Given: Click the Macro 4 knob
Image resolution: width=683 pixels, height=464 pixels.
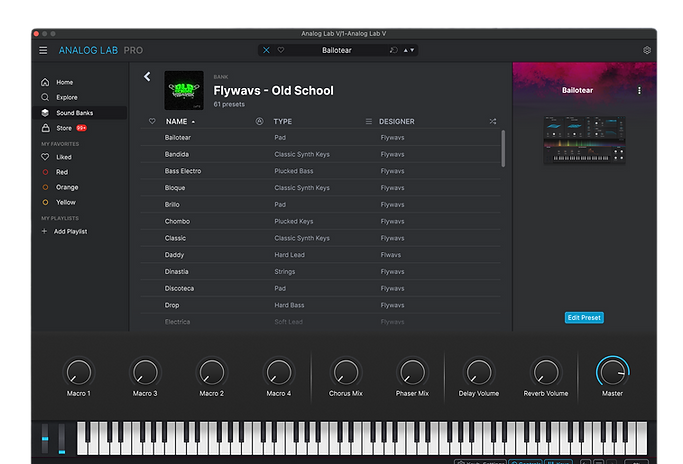Looking at the screenshot, I should point(279,373).
